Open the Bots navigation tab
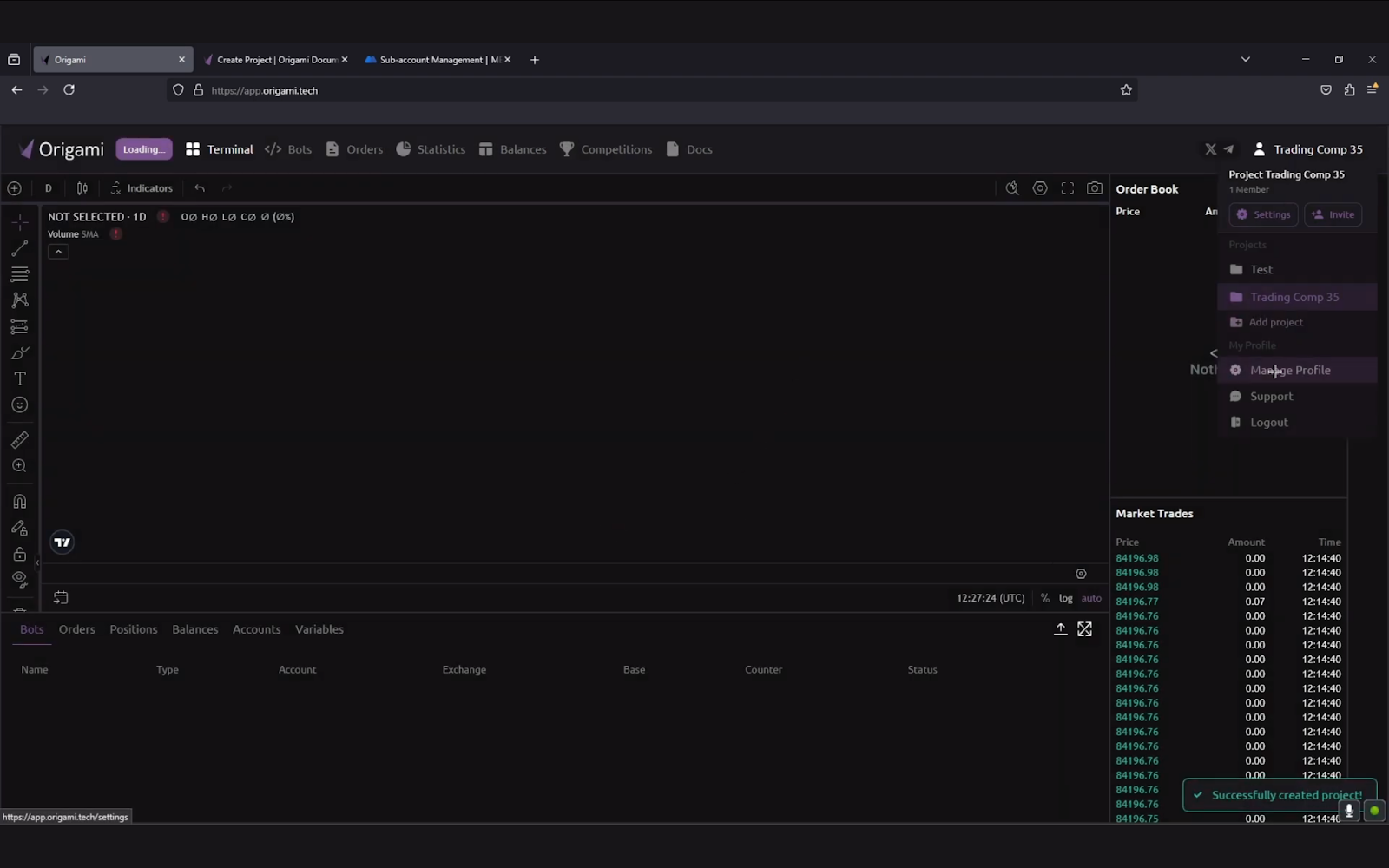1389x868 pixels. [288, 149]
